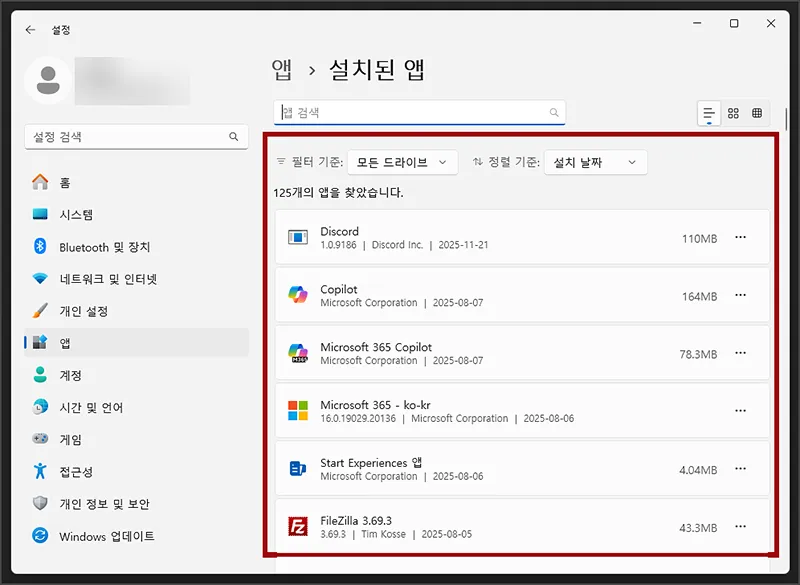
Task: Click the Discord Inc. publisher text
Action: tap(397, 245)
